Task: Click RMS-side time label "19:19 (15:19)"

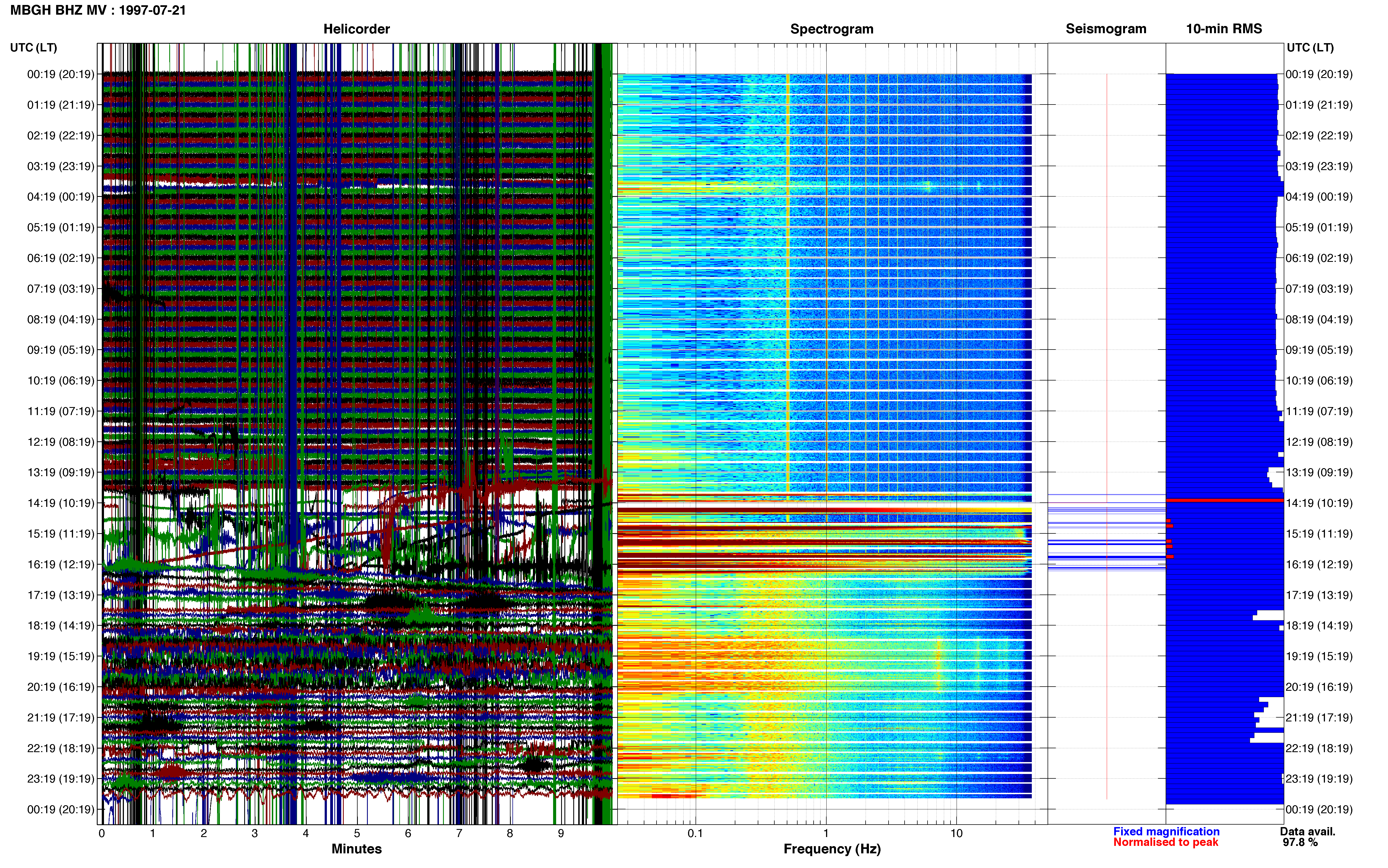Action: [x=1319, y=656]
